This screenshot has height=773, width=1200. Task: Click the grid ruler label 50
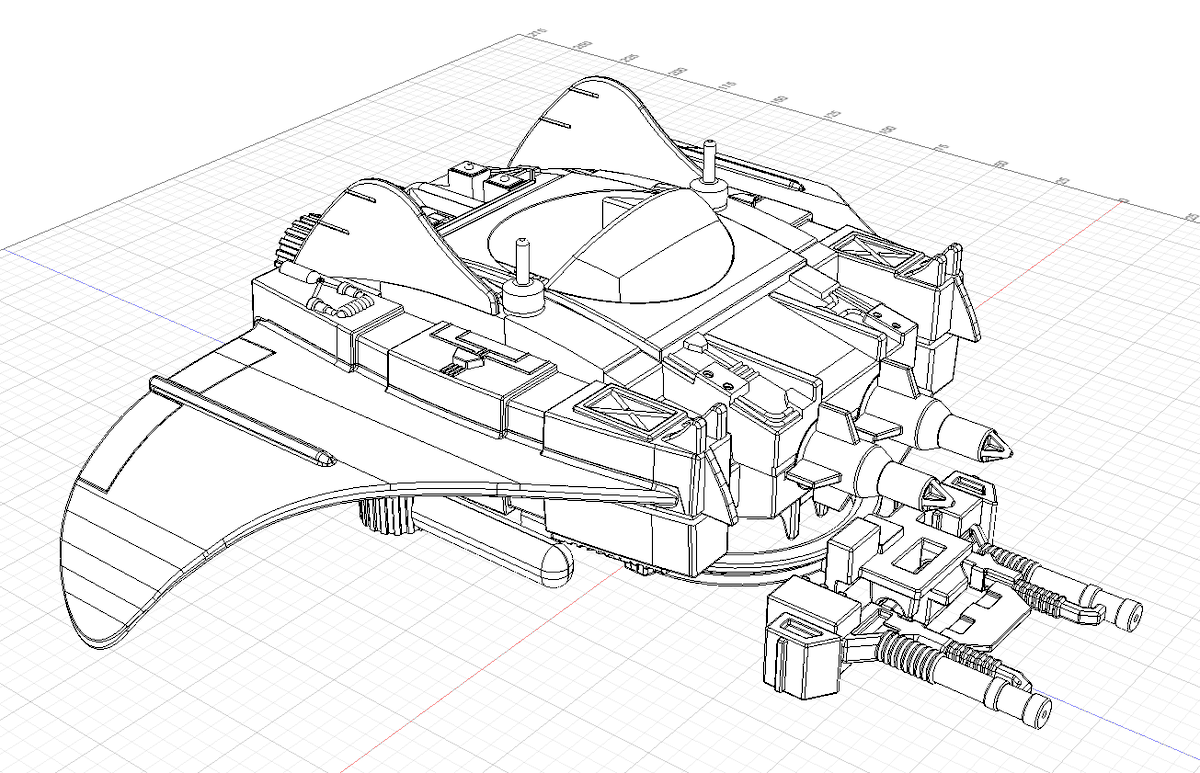1000,164
